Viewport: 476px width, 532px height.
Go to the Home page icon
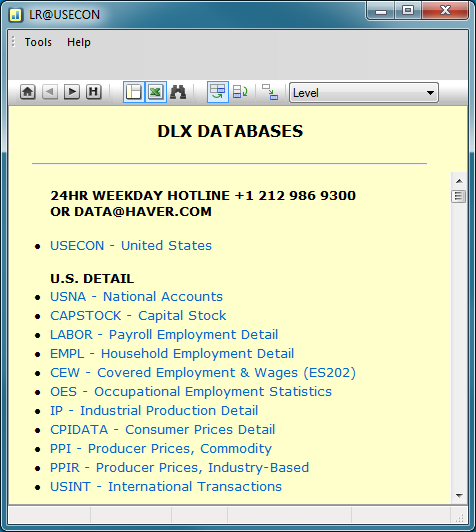27,92
